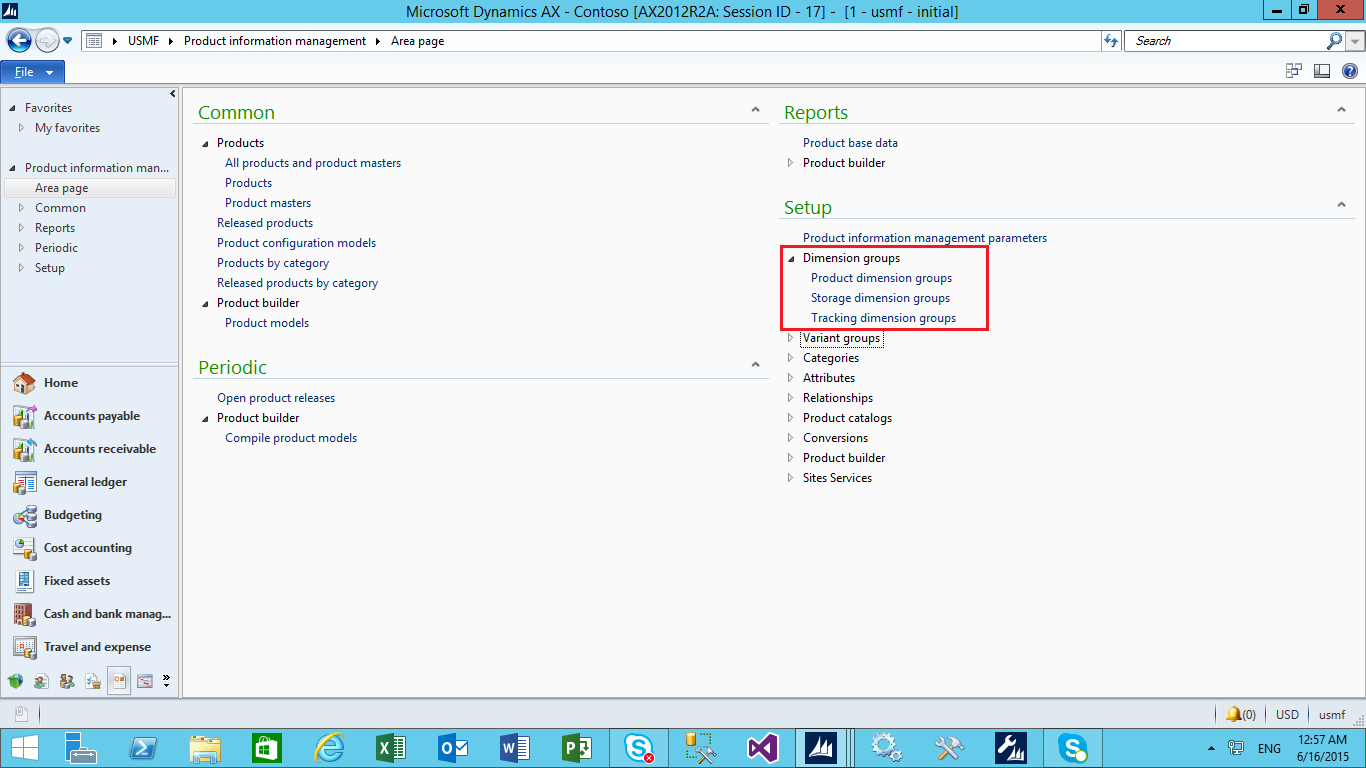The width and height of the screenshot is (1366, 768).
Task: Open the General ledger module icon
Action: pos(25,482)
